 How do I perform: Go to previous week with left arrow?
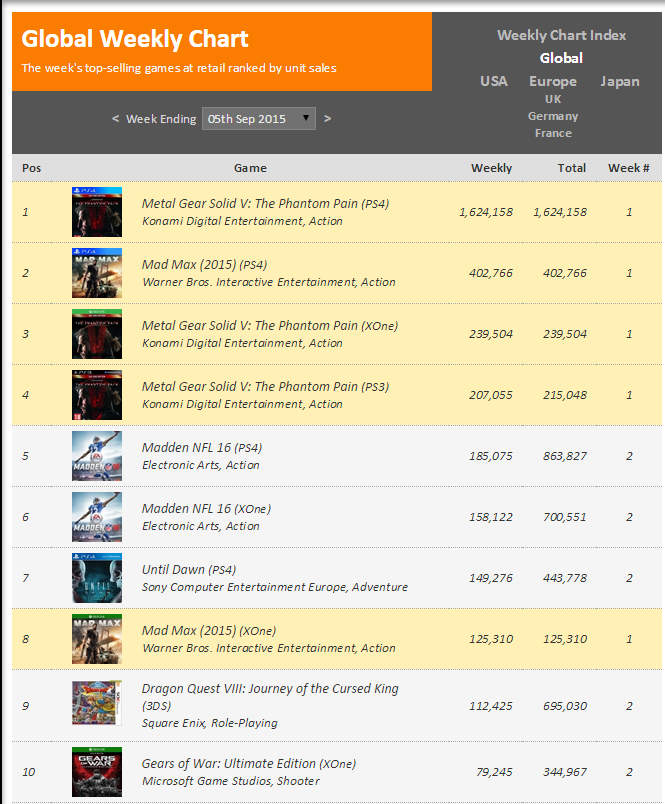point(115,118)
